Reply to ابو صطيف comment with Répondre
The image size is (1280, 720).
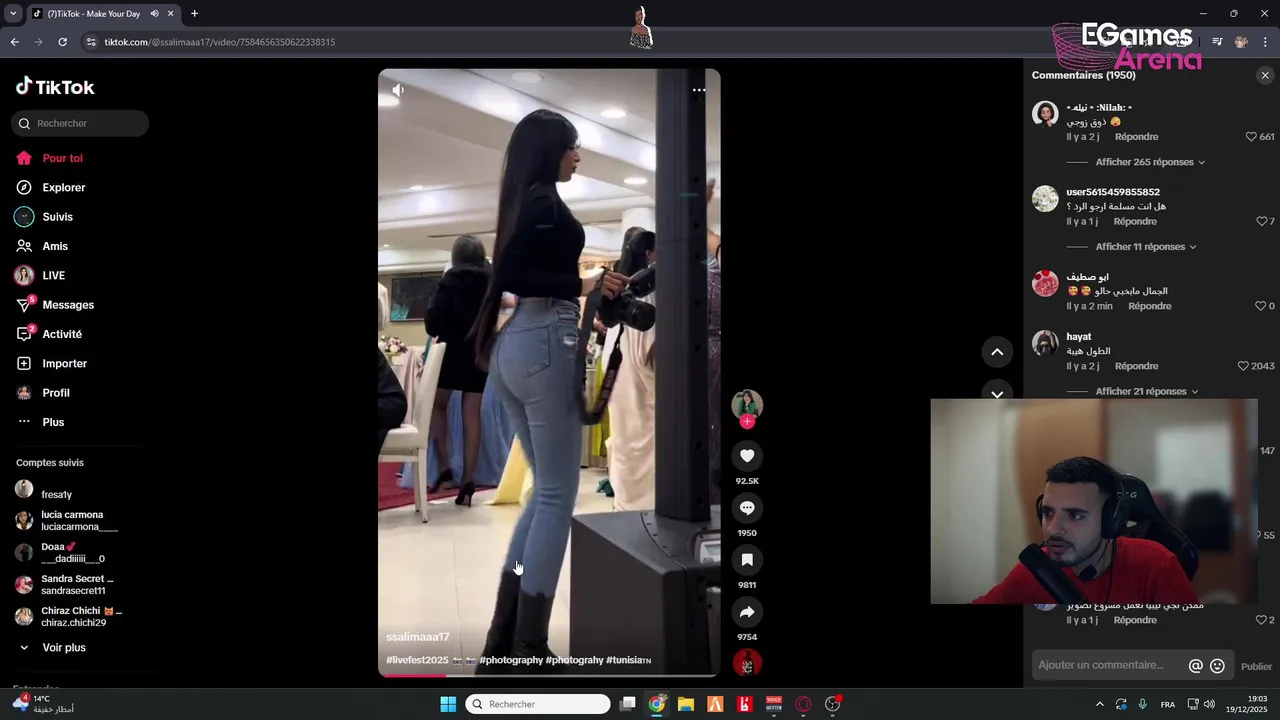[1149, 307]
